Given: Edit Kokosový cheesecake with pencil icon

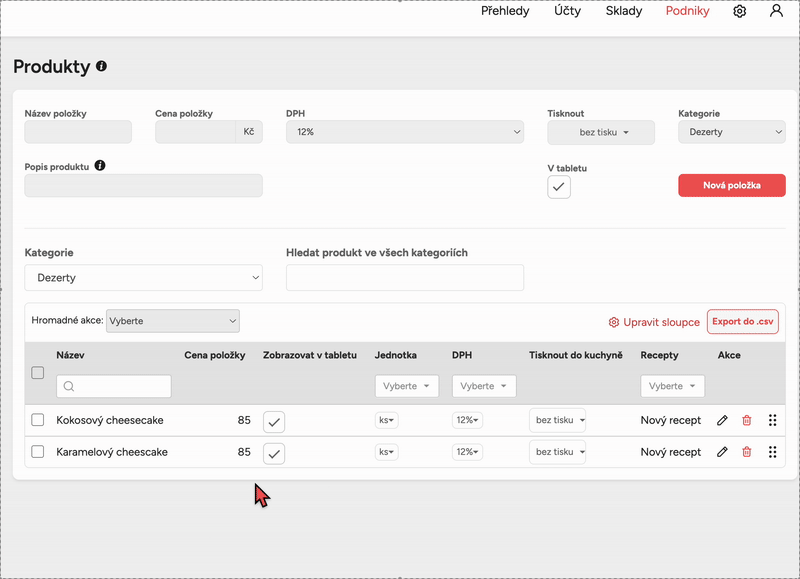Looking at the screenshot, I should point(723,421).
